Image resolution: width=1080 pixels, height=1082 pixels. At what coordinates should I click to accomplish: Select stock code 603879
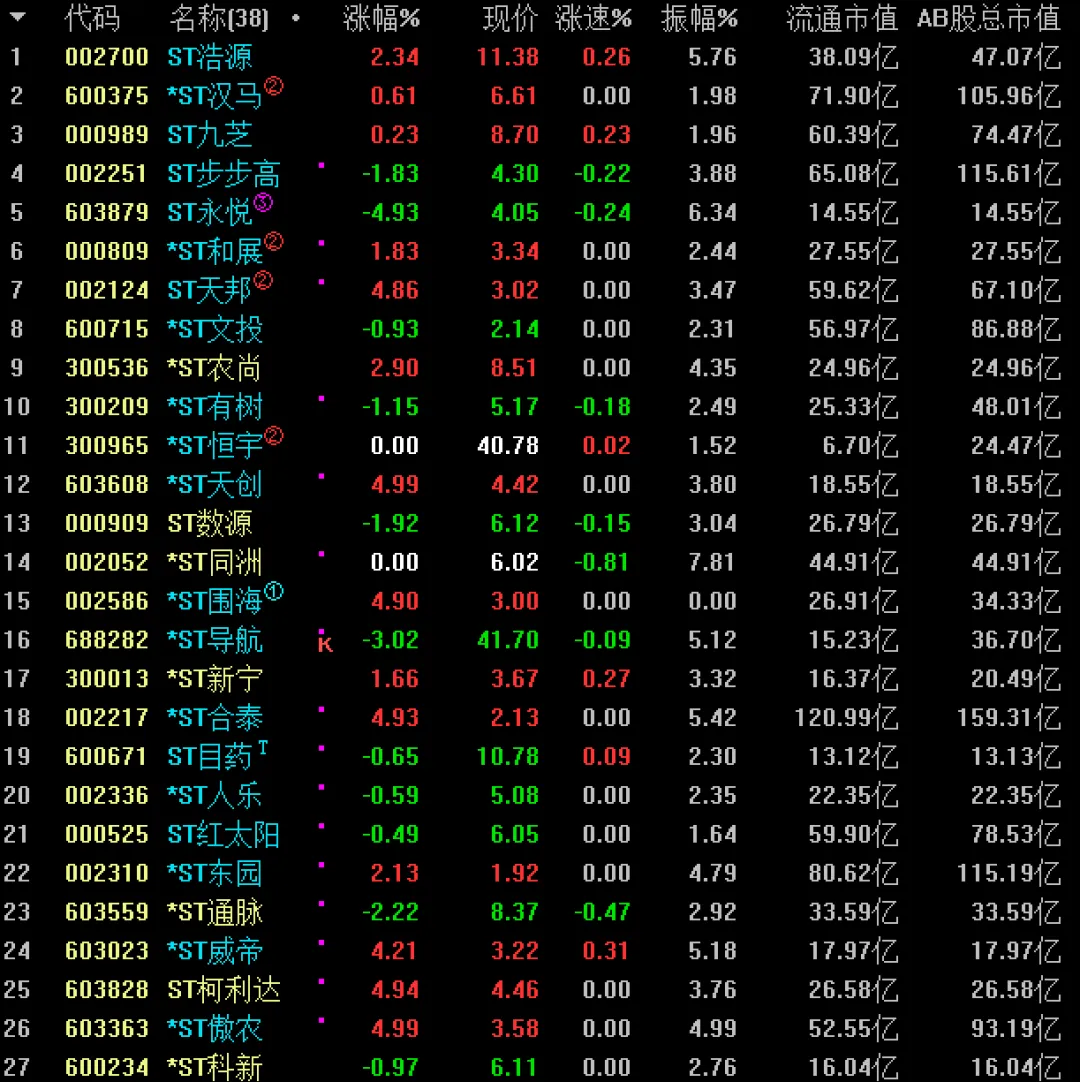(106, 213)
